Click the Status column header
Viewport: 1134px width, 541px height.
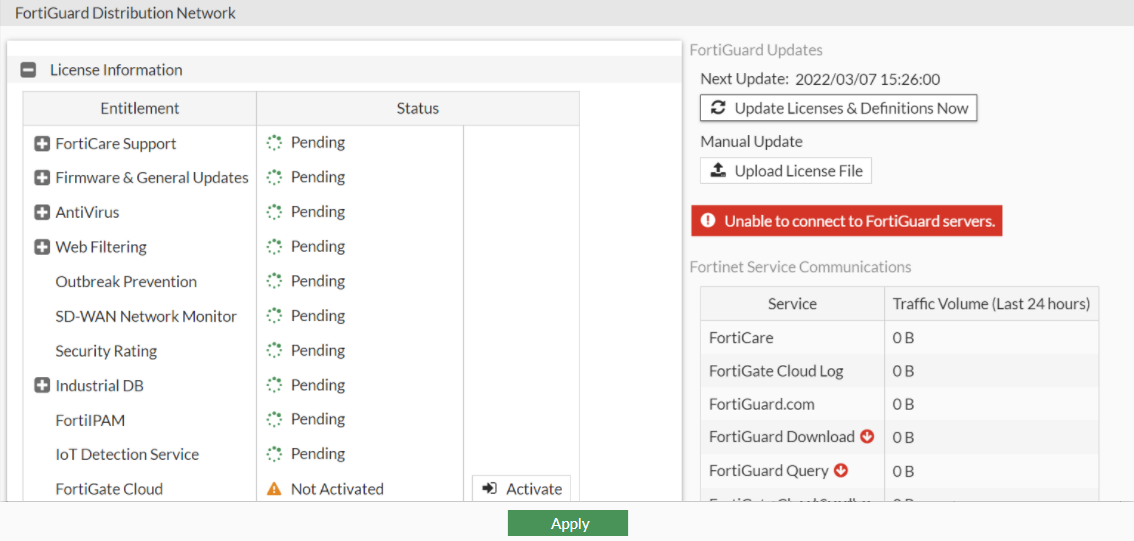[417, 108]
